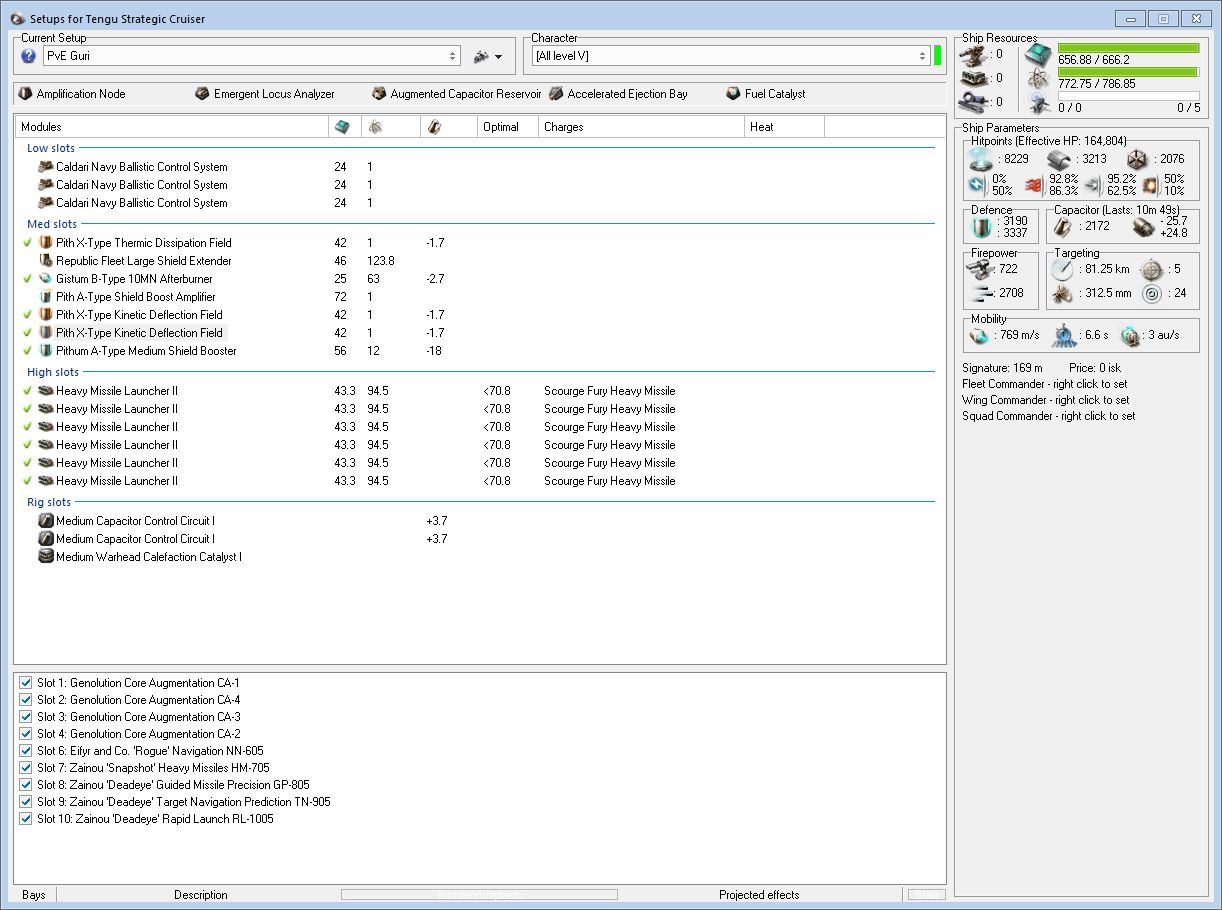Viewport: 1222px width, 910px height.
Task: Sort by the powergrid column header icon
Action: pos(374,127)
